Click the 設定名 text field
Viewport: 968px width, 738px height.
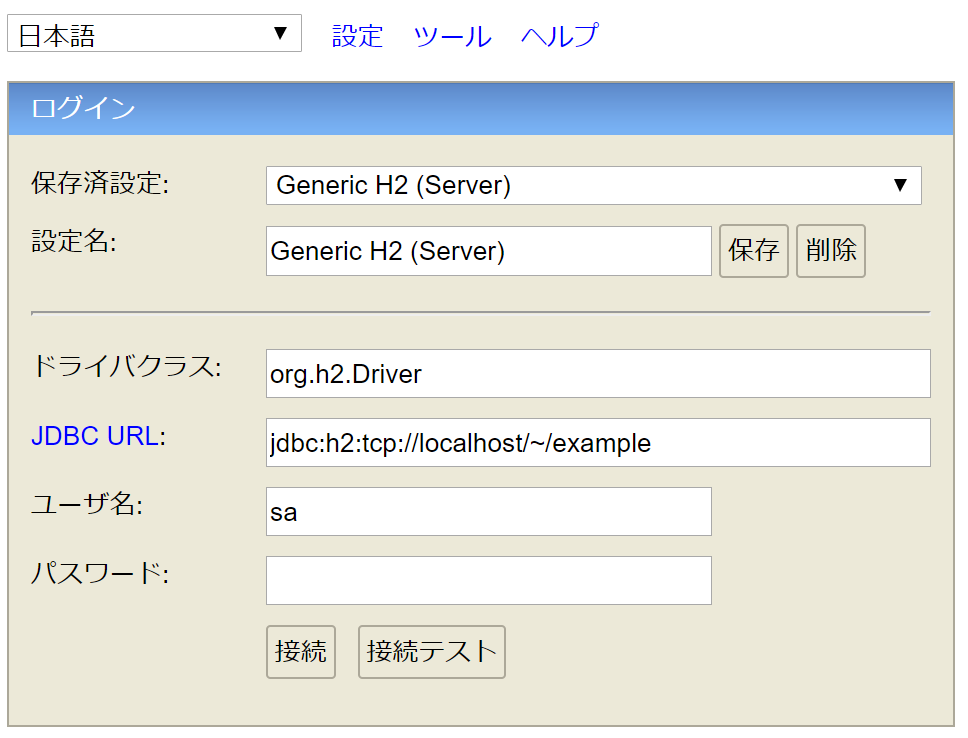(x=488, y=251)
